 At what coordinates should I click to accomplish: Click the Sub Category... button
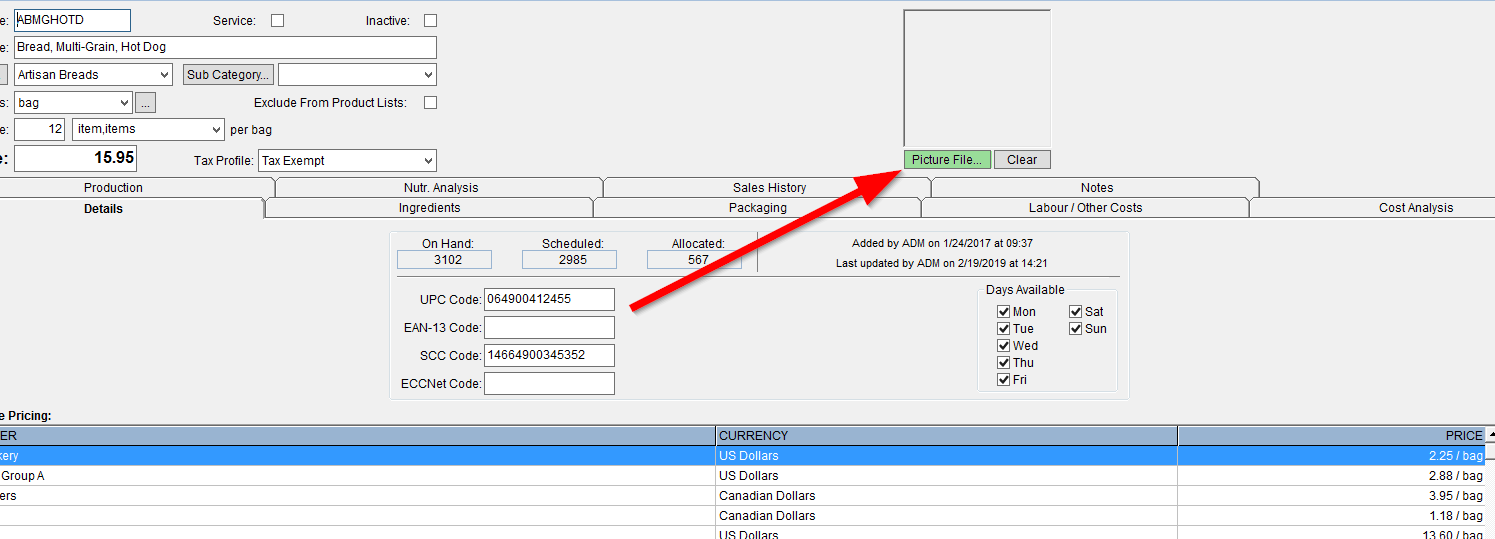click(229, 75)
